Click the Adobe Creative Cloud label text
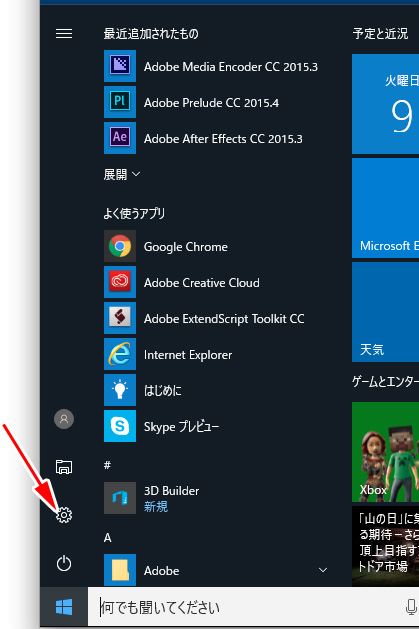Screen dimensions: 419x629 click(x=202, y=283)
